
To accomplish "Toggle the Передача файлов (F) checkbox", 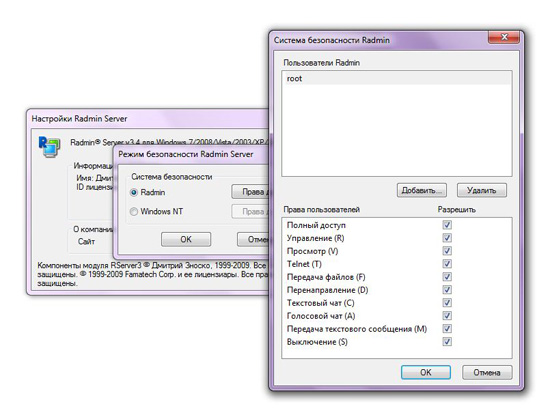I will click(x=447, y=277).
